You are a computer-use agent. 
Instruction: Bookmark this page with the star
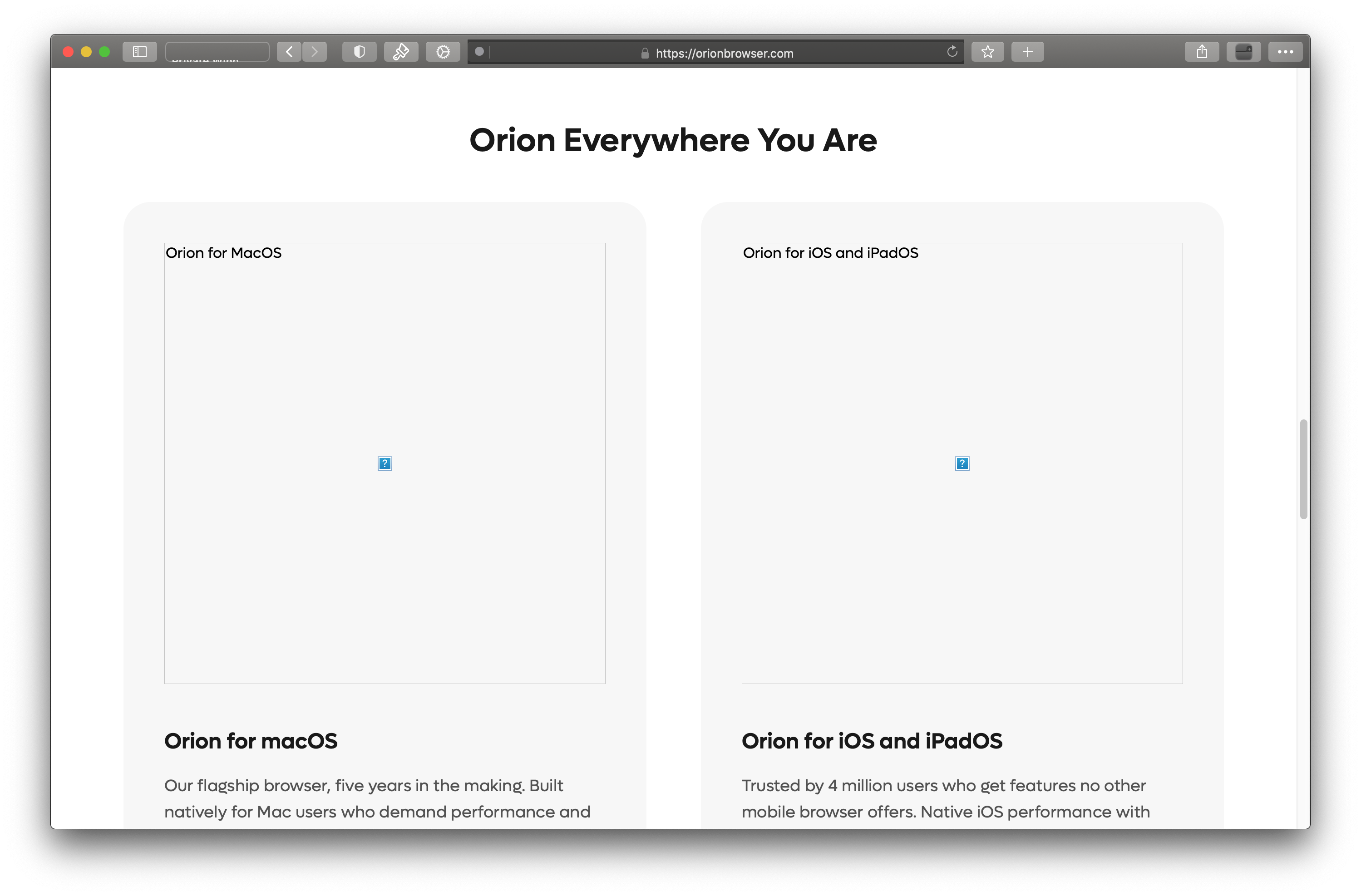[x=987, y=52]
